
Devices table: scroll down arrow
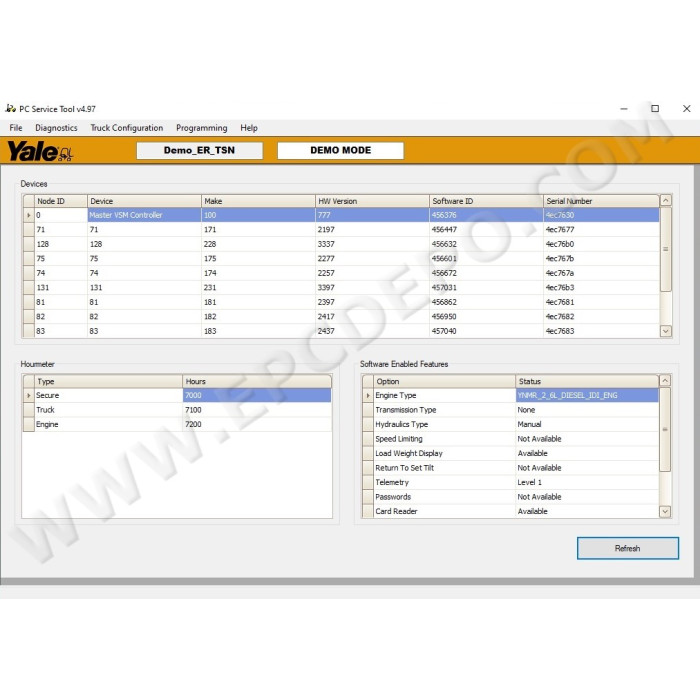coord(666,331)
